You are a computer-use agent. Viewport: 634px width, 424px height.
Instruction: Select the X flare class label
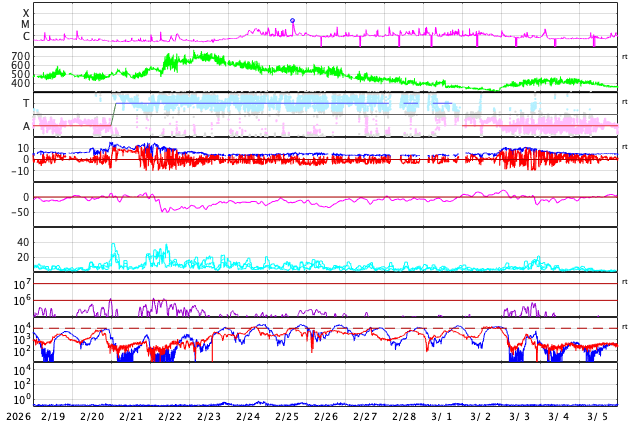pyautogui.click(x=26, y=13)
